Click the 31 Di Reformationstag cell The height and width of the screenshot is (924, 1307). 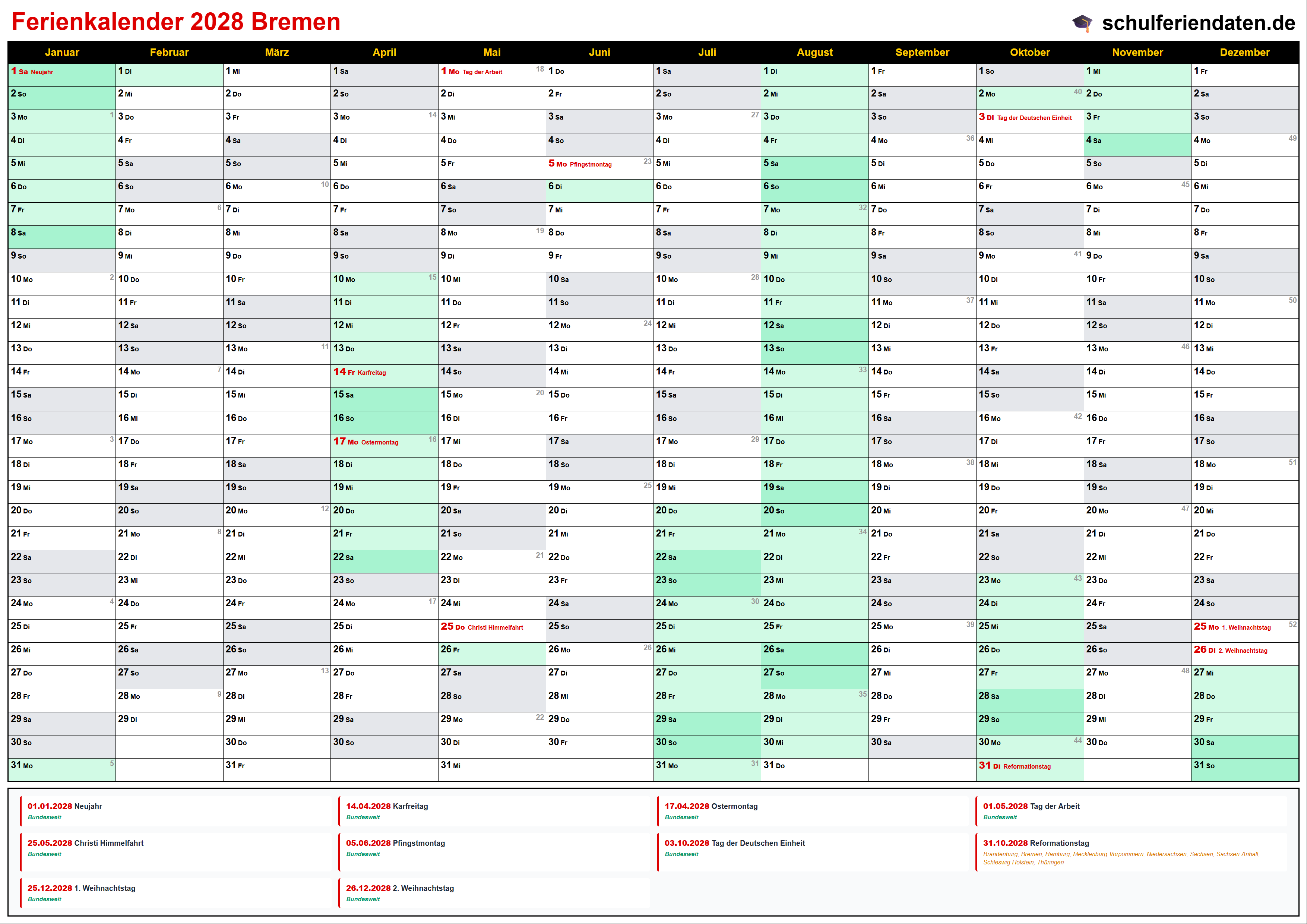click(1029, 769)
